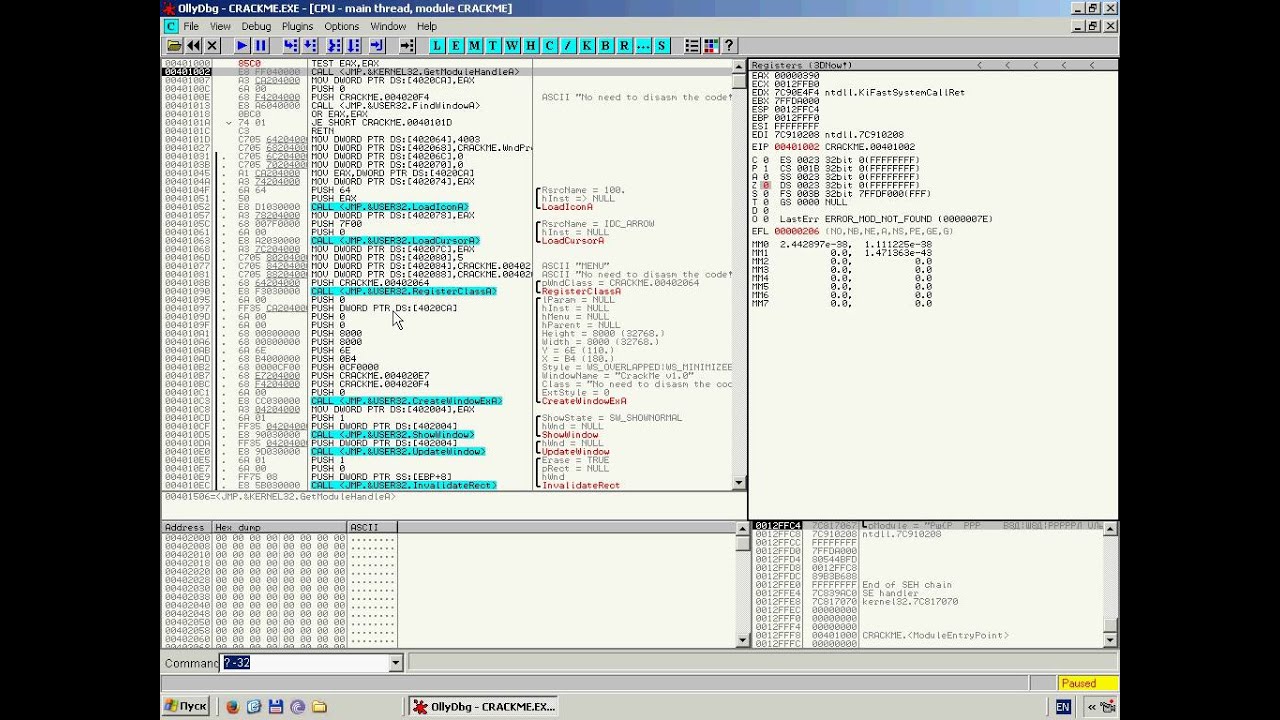This screenshot has height=720, width=1280.
Task: Select the CALL CreateWindowExA instruction line
Action: [406, 401]
